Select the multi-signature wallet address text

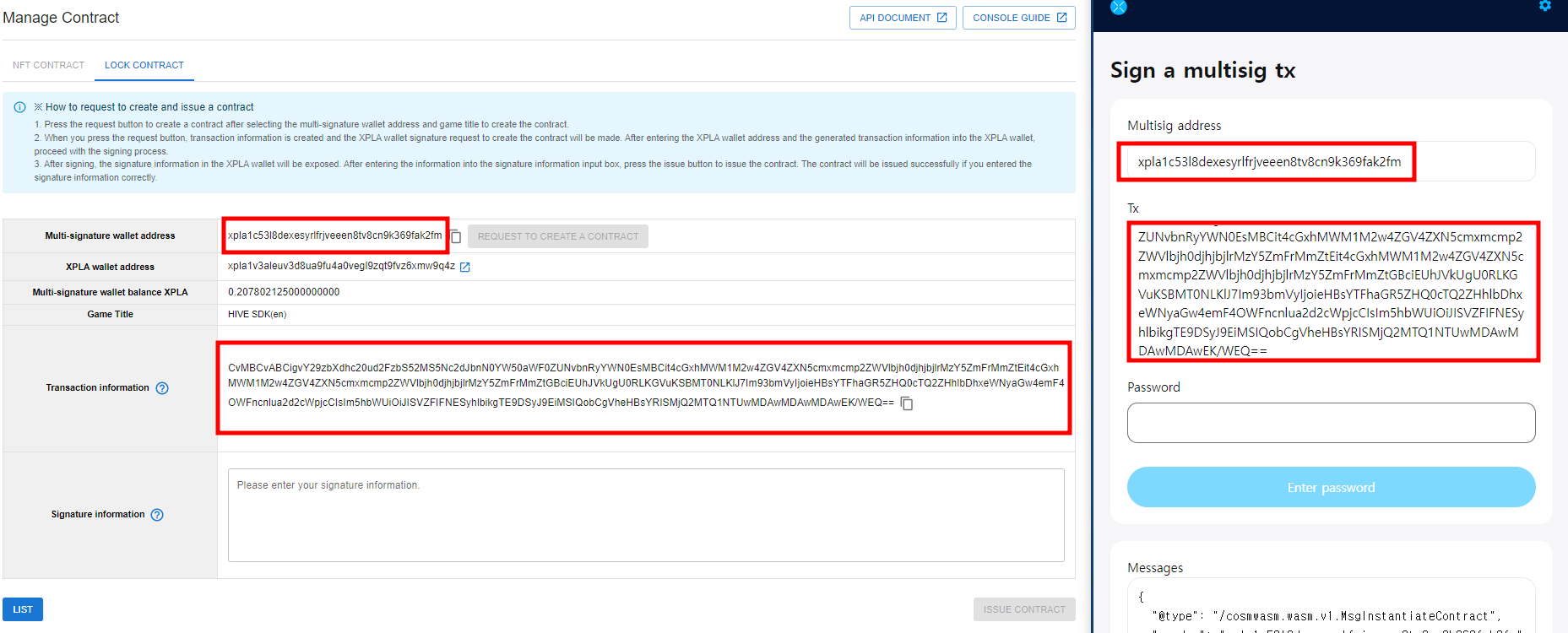334,235
